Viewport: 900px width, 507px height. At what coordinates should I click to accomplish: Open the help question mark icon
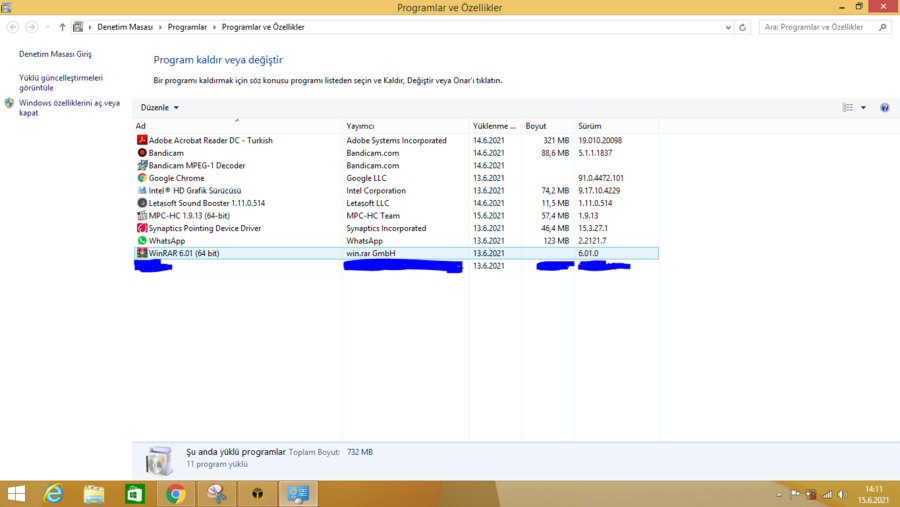[885, 107]
